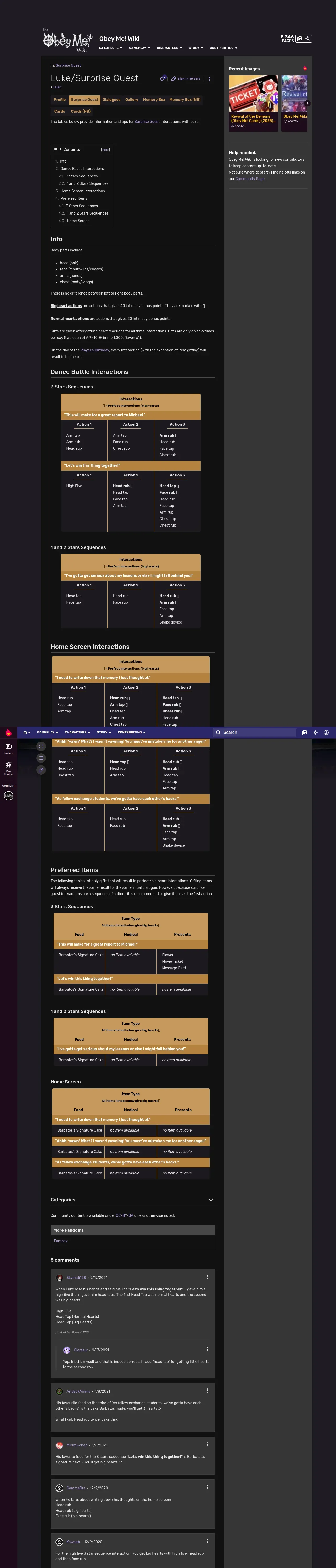Select the Surprise Guest tab
Viewport: 336px width, 1568px height.
click(84, 99)
